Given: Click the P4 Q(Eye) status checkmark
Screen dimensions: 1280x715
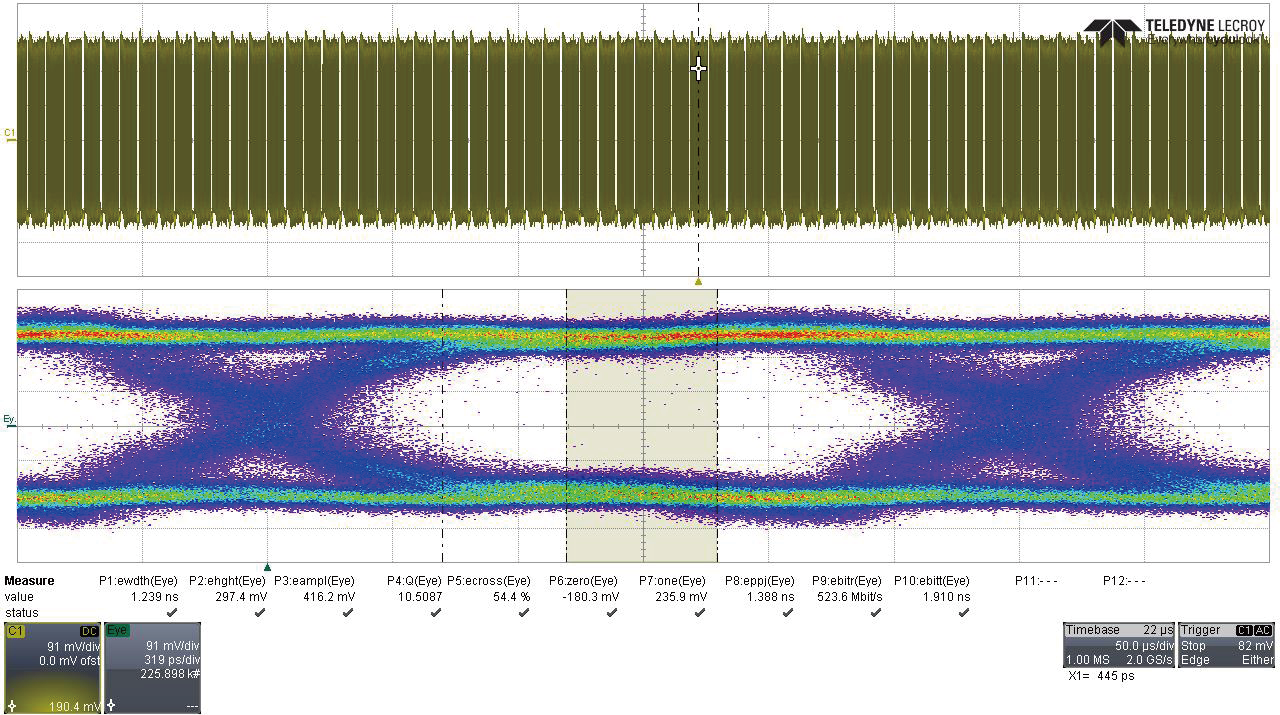Looking at the screenshot, I should (436, 613).
